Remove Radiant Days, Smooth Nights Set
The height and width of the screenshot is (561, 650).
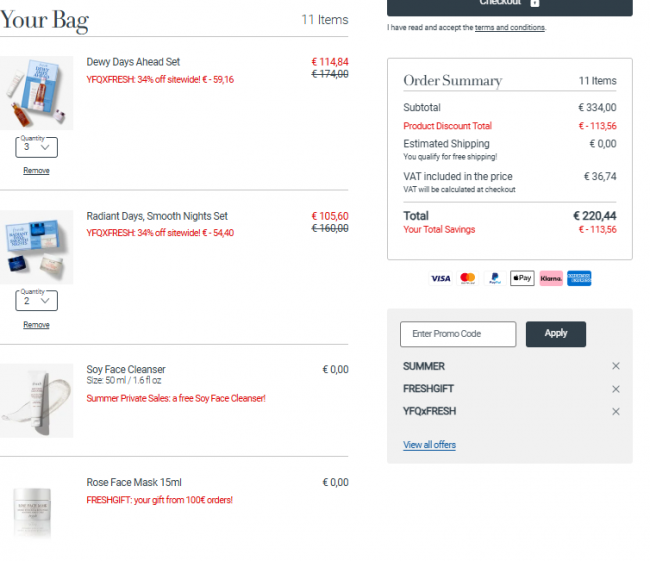pyautogui.click(x=36, y=325)
